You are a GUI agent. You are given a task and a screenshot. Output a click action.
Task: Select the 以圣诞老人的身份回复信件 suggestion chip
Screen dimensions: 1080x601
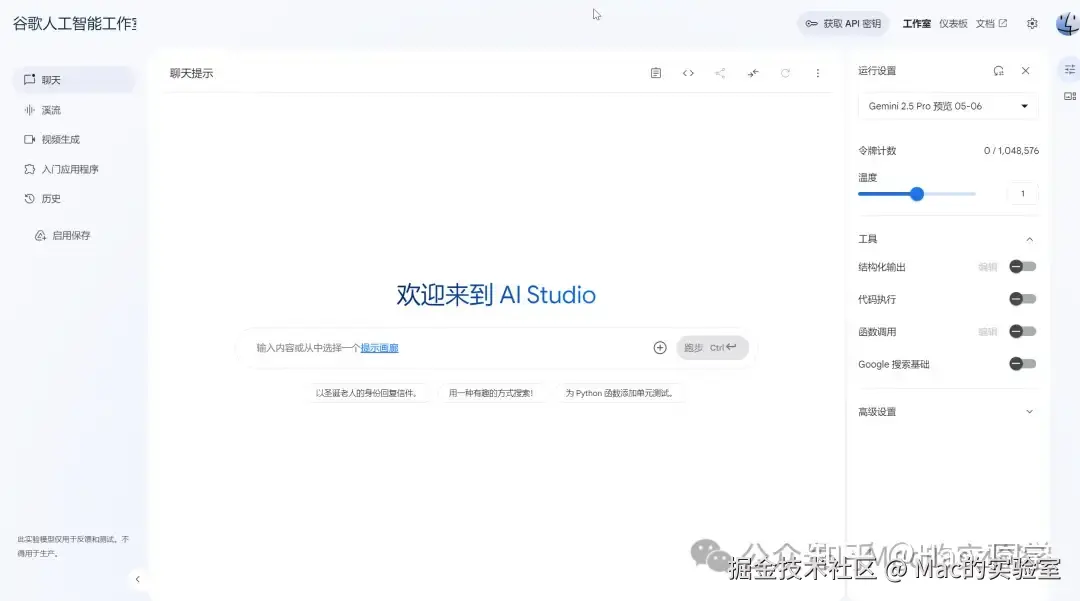tap(366, 393)
